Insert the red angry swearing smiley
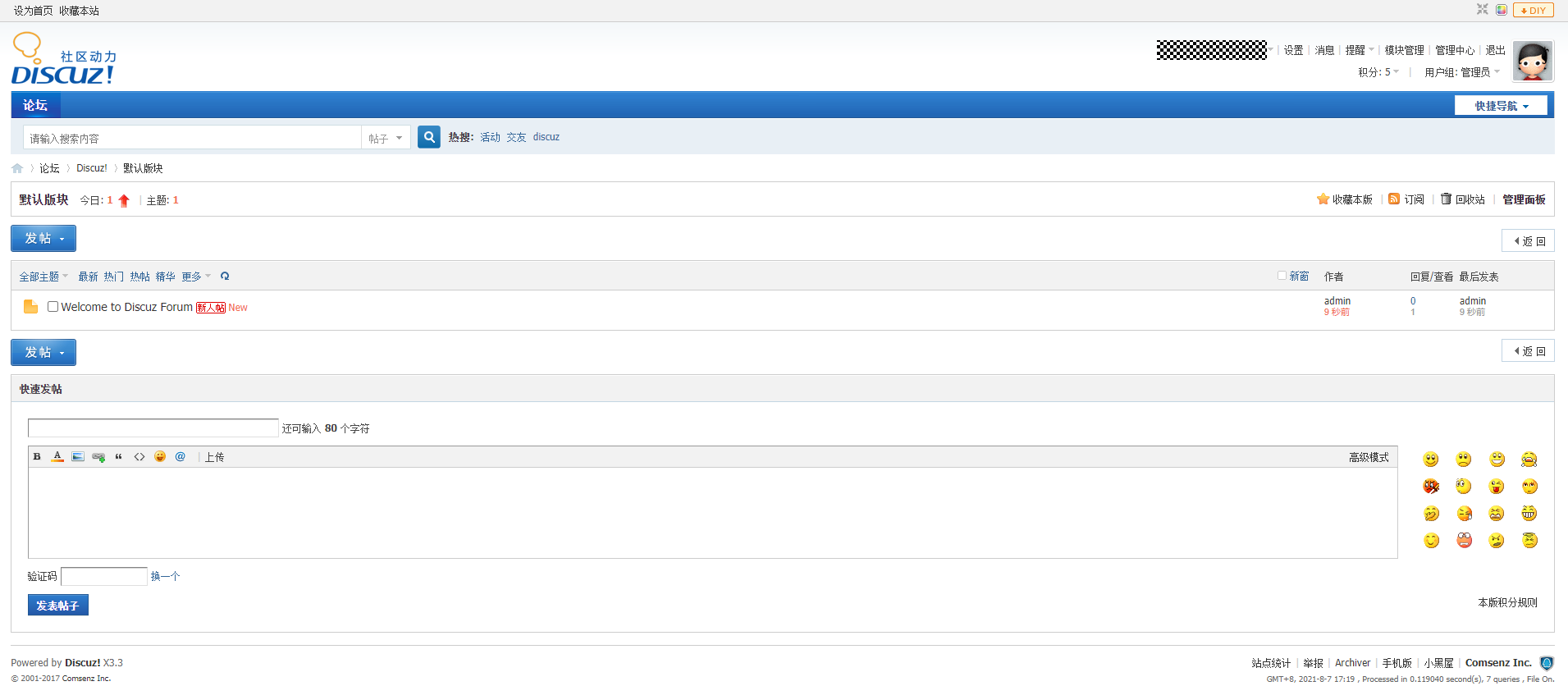 (x=1431, y=487)
